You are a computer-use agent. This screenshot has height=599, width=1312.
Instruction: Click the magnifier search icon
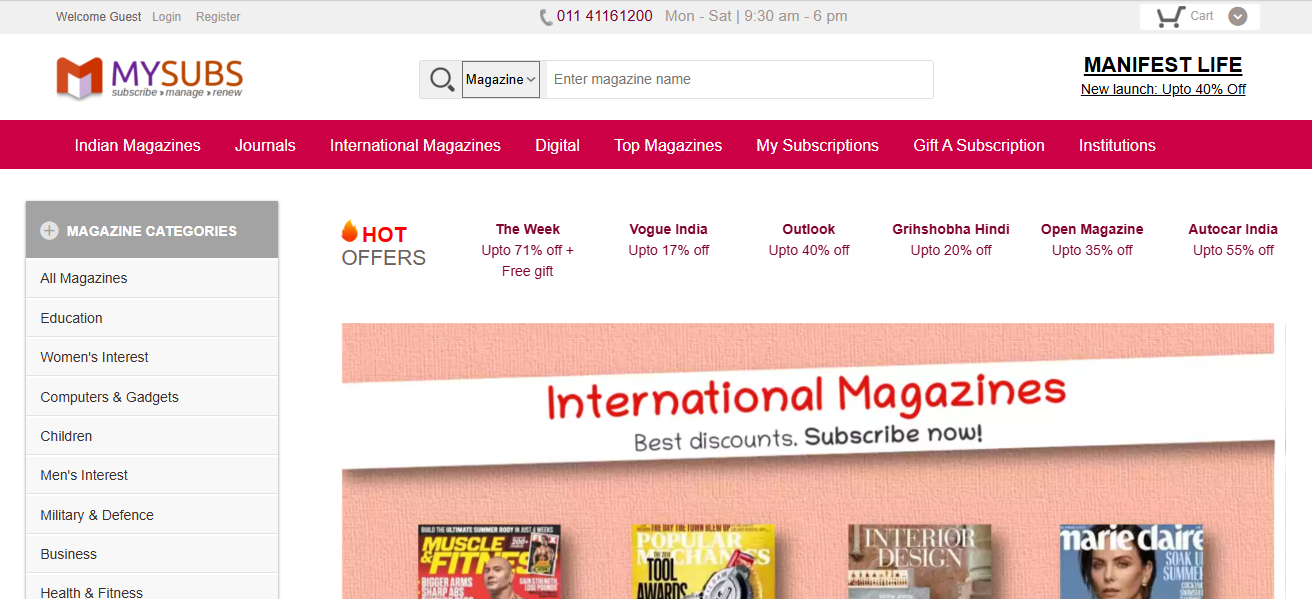[441, 79]
